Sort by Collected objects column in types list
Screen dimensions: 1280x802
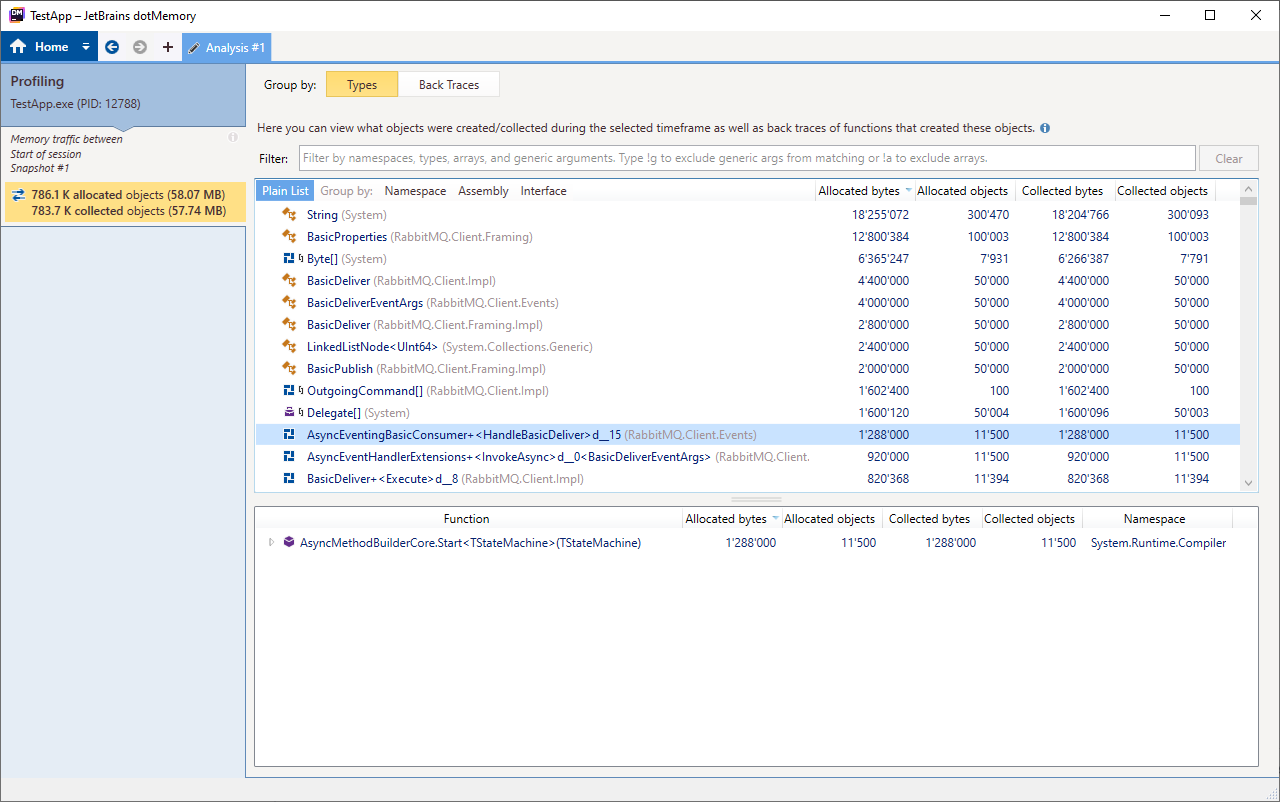point(1162,191)
